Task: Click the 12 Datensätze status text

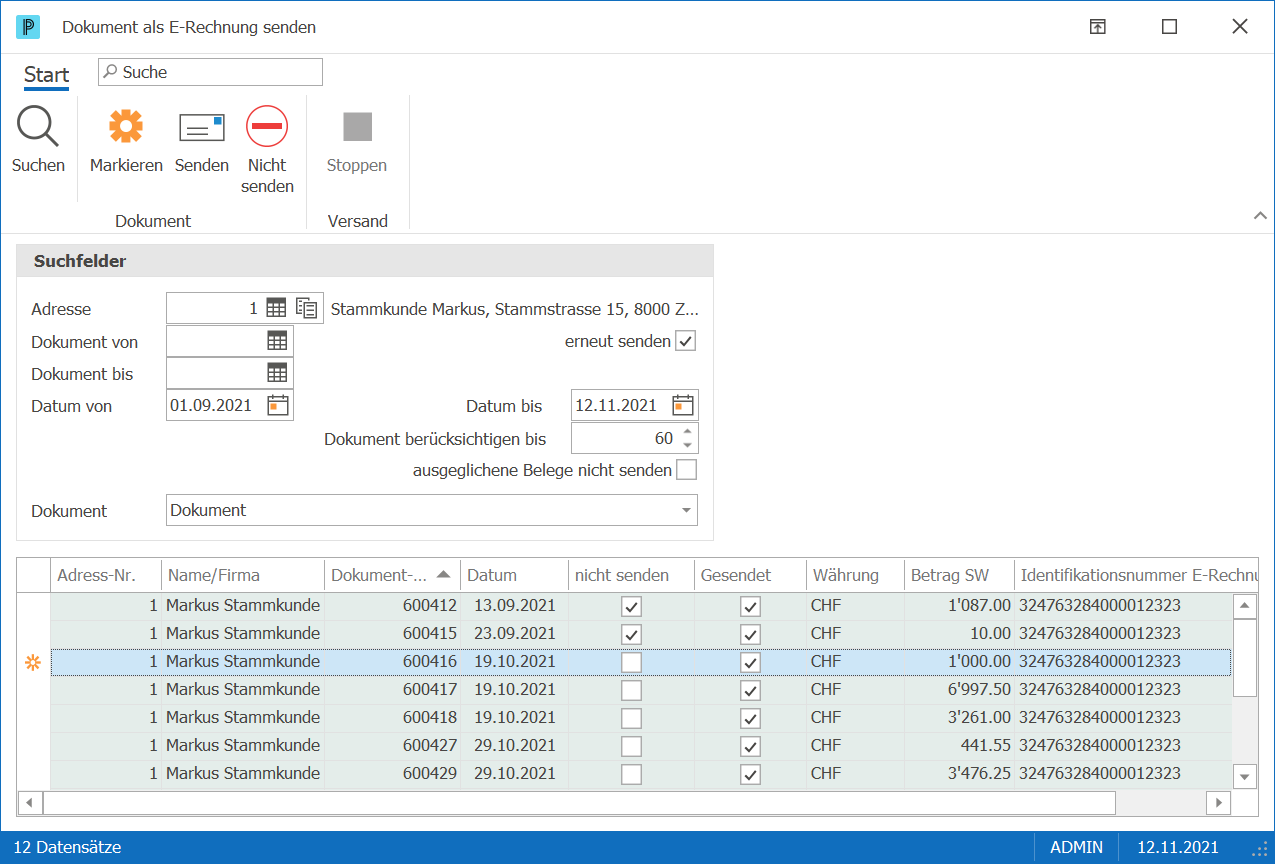Action: (x=67, y=847)
